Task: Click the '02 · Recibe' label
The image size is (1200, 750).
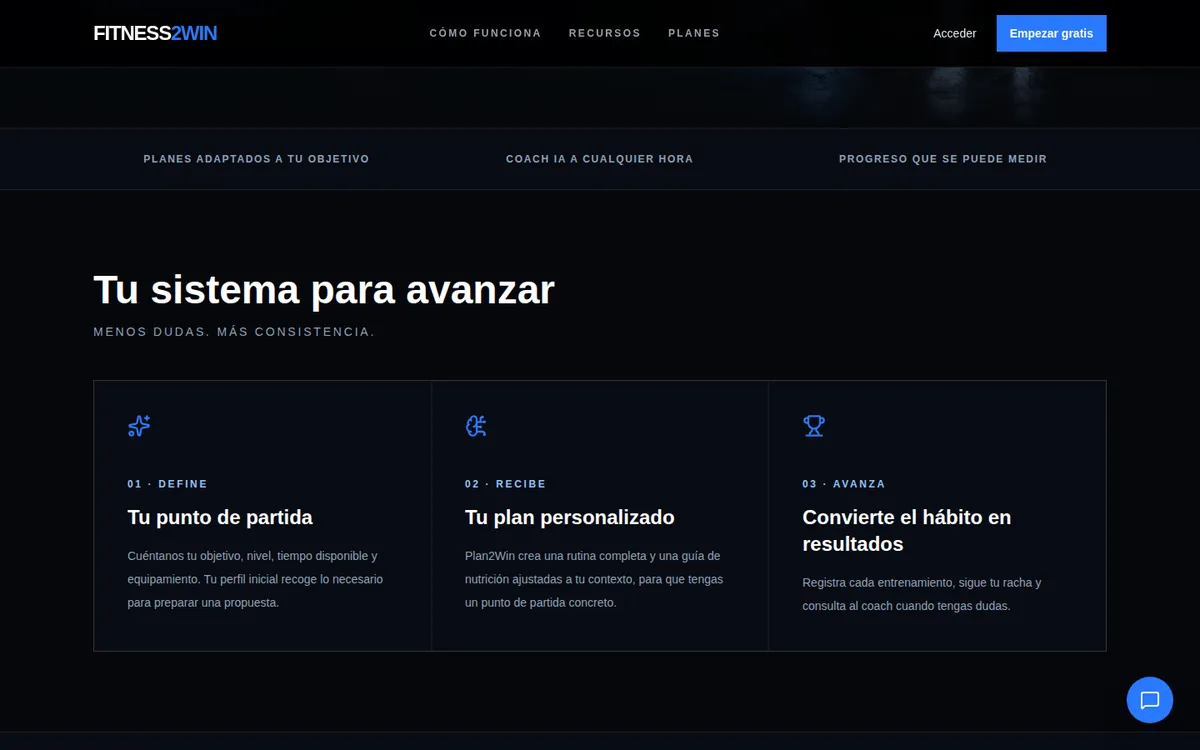Action: click(505, 484)
